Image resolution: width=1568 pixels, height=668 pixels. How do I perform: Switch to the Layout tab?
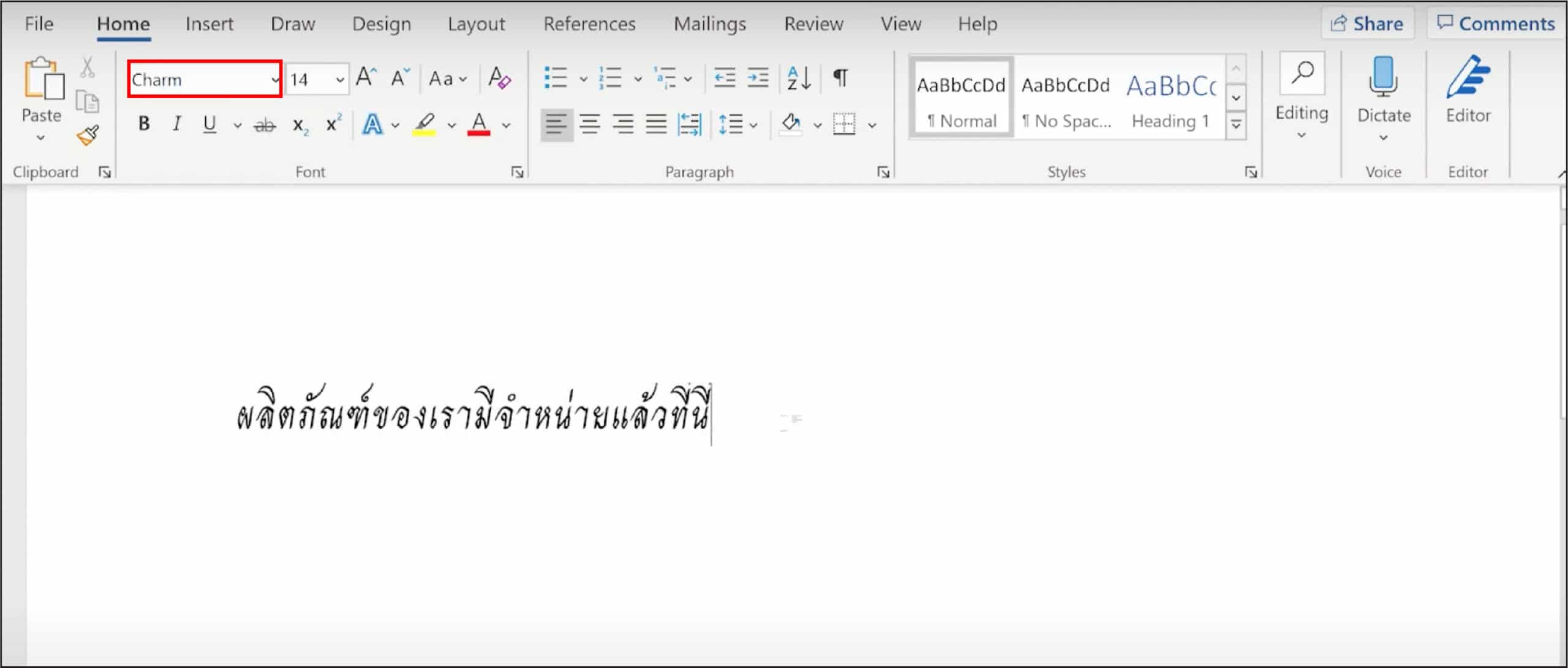pos(476,24)
